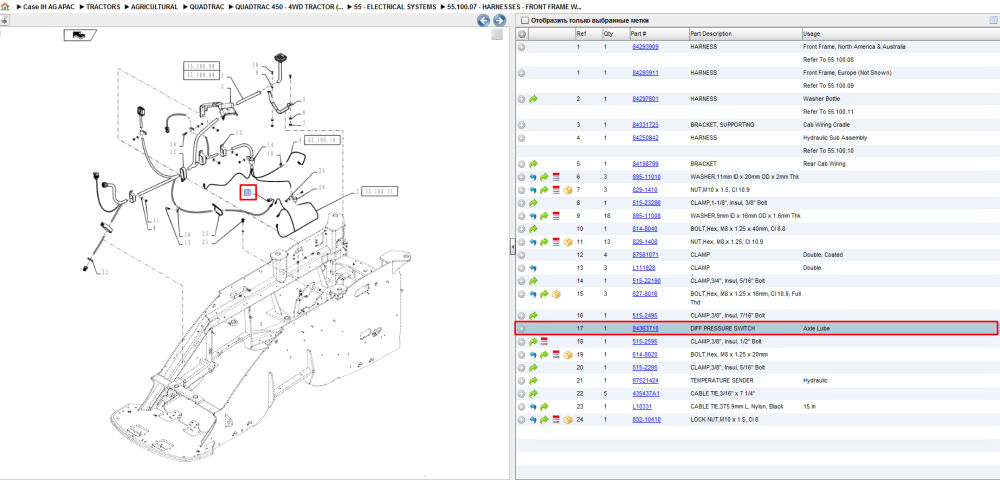This screenshot has width=1000, height=480.
Task: Click the small pin icon at diagram toolbar left
Action: 4,20
